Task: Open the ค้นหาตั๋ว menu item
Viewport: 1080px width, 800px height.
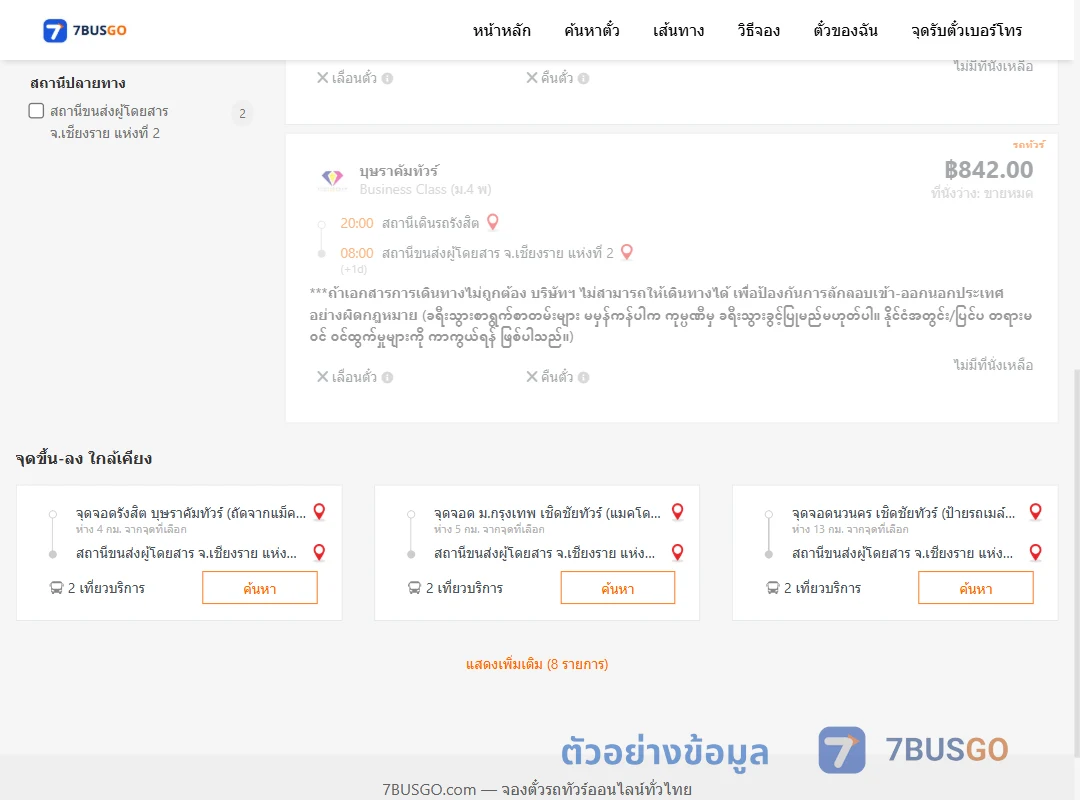Action: click(x=592, y=30)
